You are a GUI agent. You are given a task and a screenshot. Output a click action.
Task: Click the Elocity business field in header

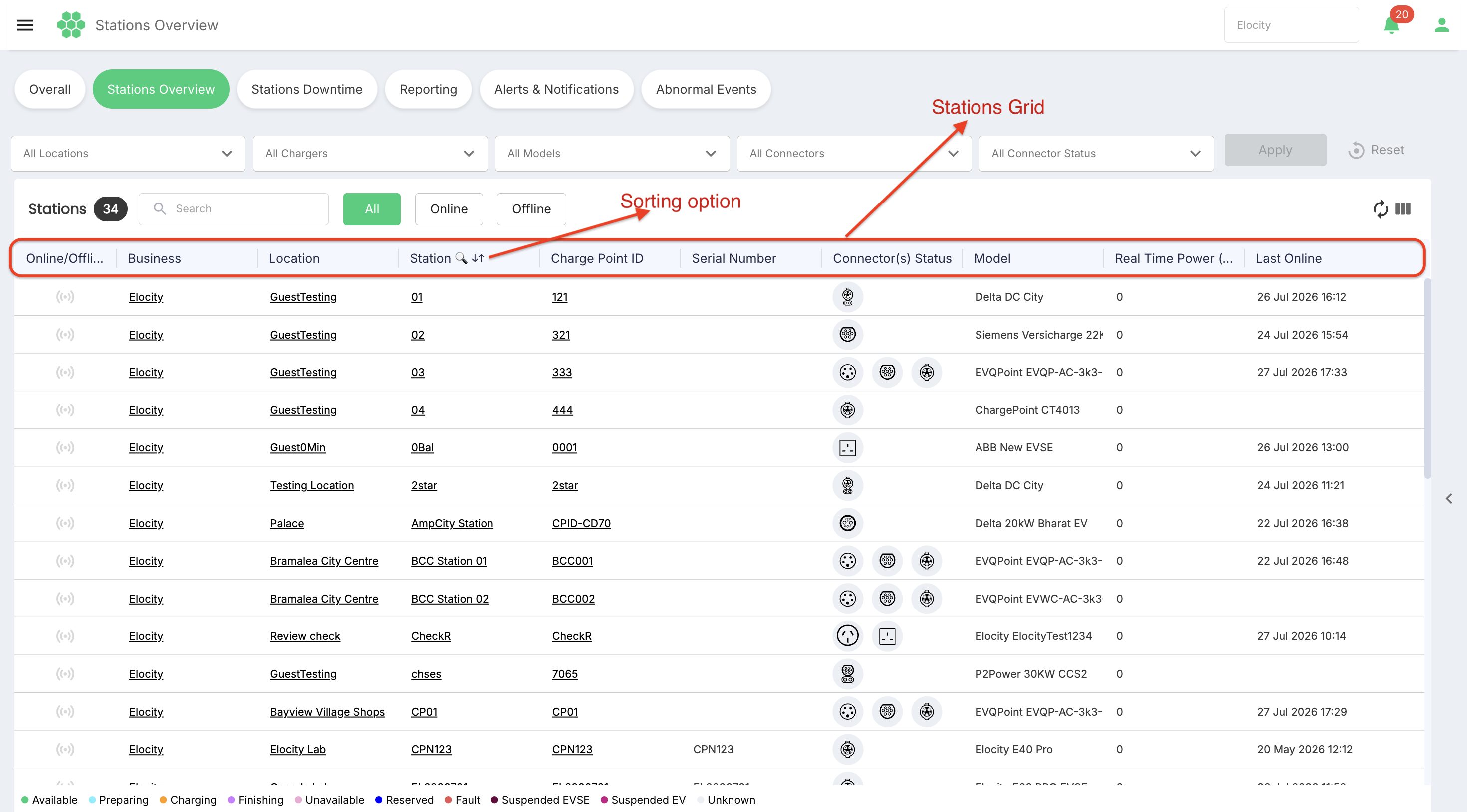click(x=1291, y=25)
